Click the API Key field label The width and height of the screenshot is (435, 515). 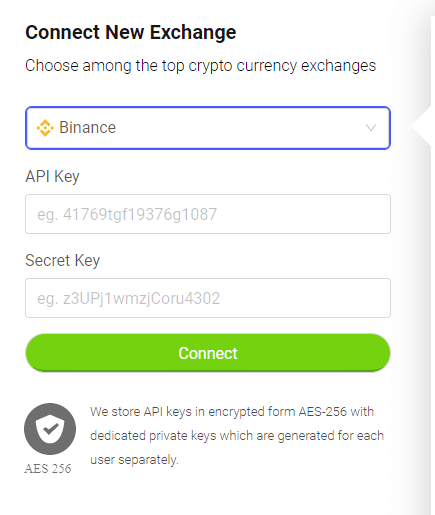(x=52, y=176)
